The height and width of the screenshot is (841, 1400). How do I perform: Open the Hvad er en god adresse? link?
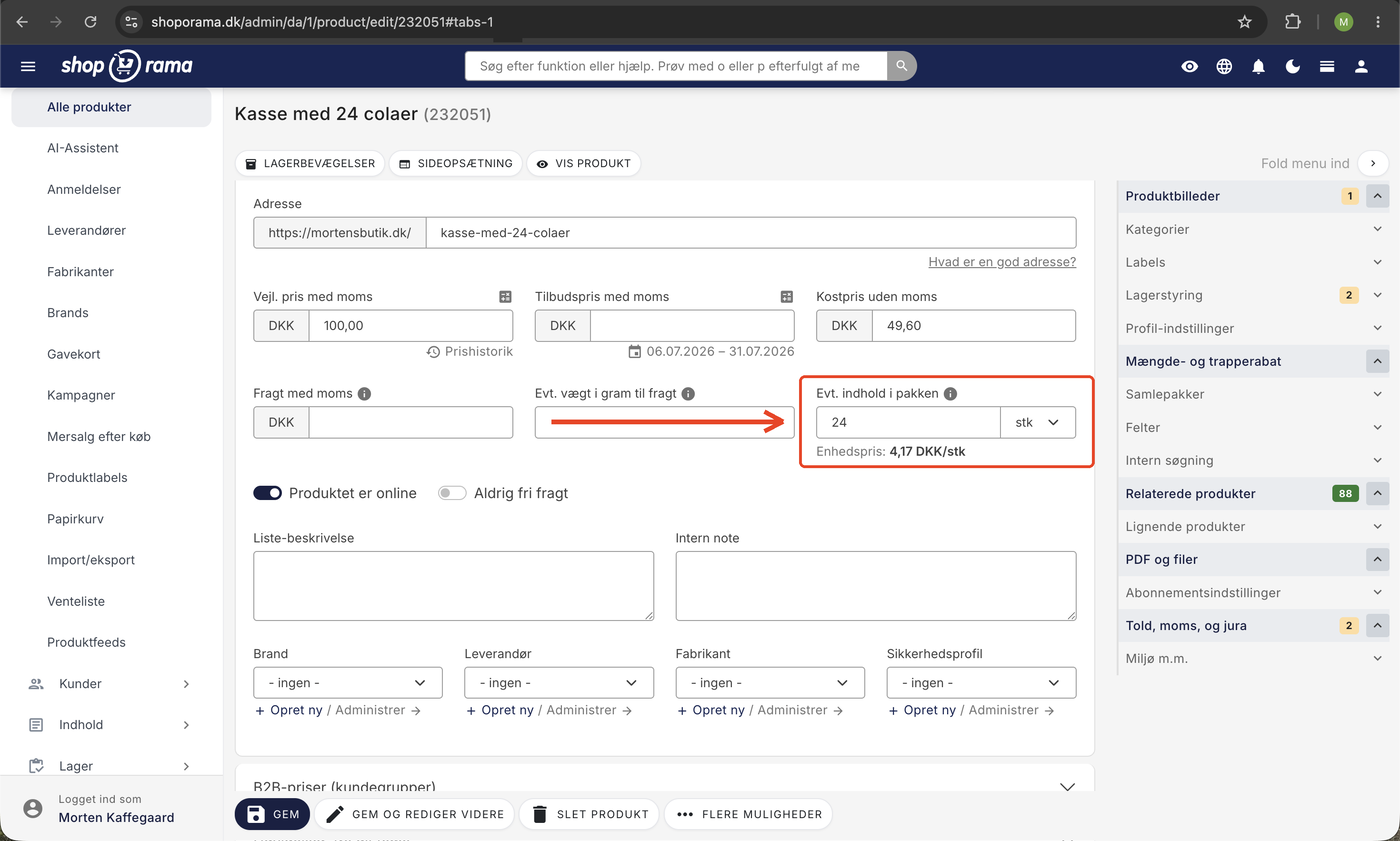coord(1002,262)
